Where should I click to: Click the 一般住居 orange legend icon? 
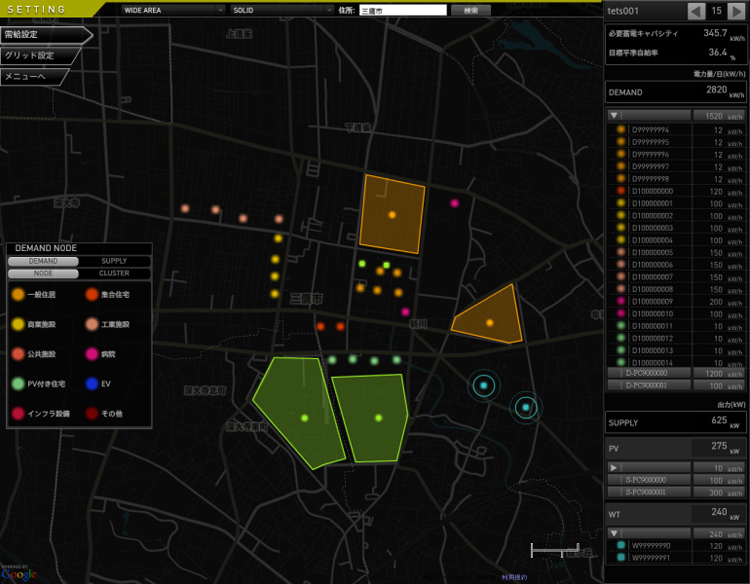click(19, 295)
